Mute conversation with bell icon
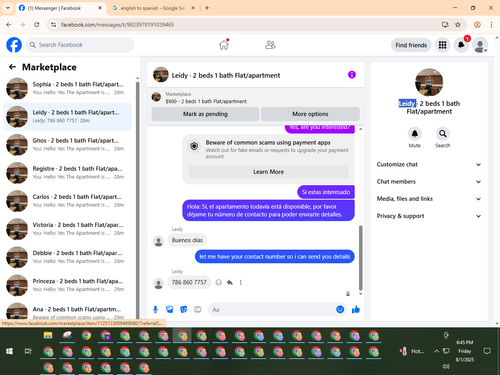Image resolution: width=500 pixels, height=375 pixels. 415,134
